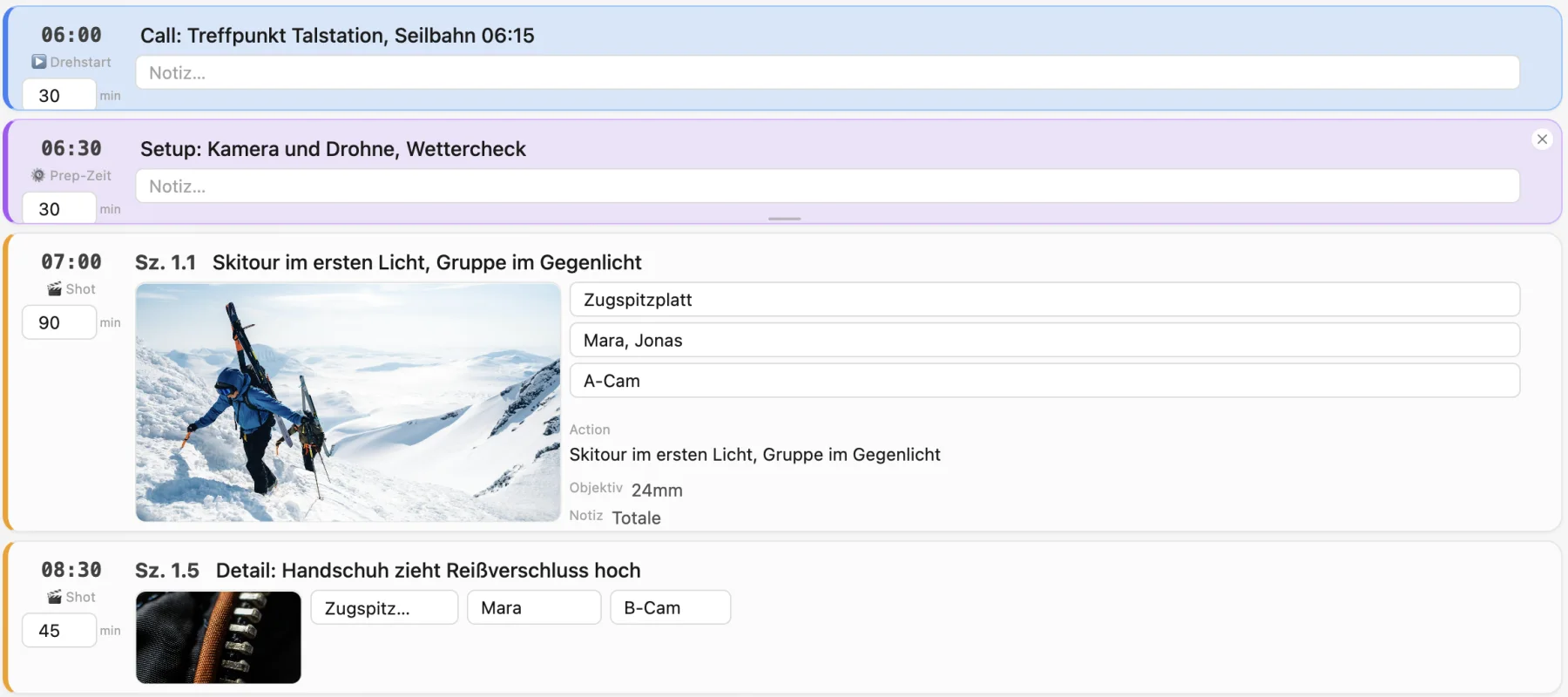
Task: Edit the Prep-Zeit duration field showing 30
Action: (x=58, y=208)
